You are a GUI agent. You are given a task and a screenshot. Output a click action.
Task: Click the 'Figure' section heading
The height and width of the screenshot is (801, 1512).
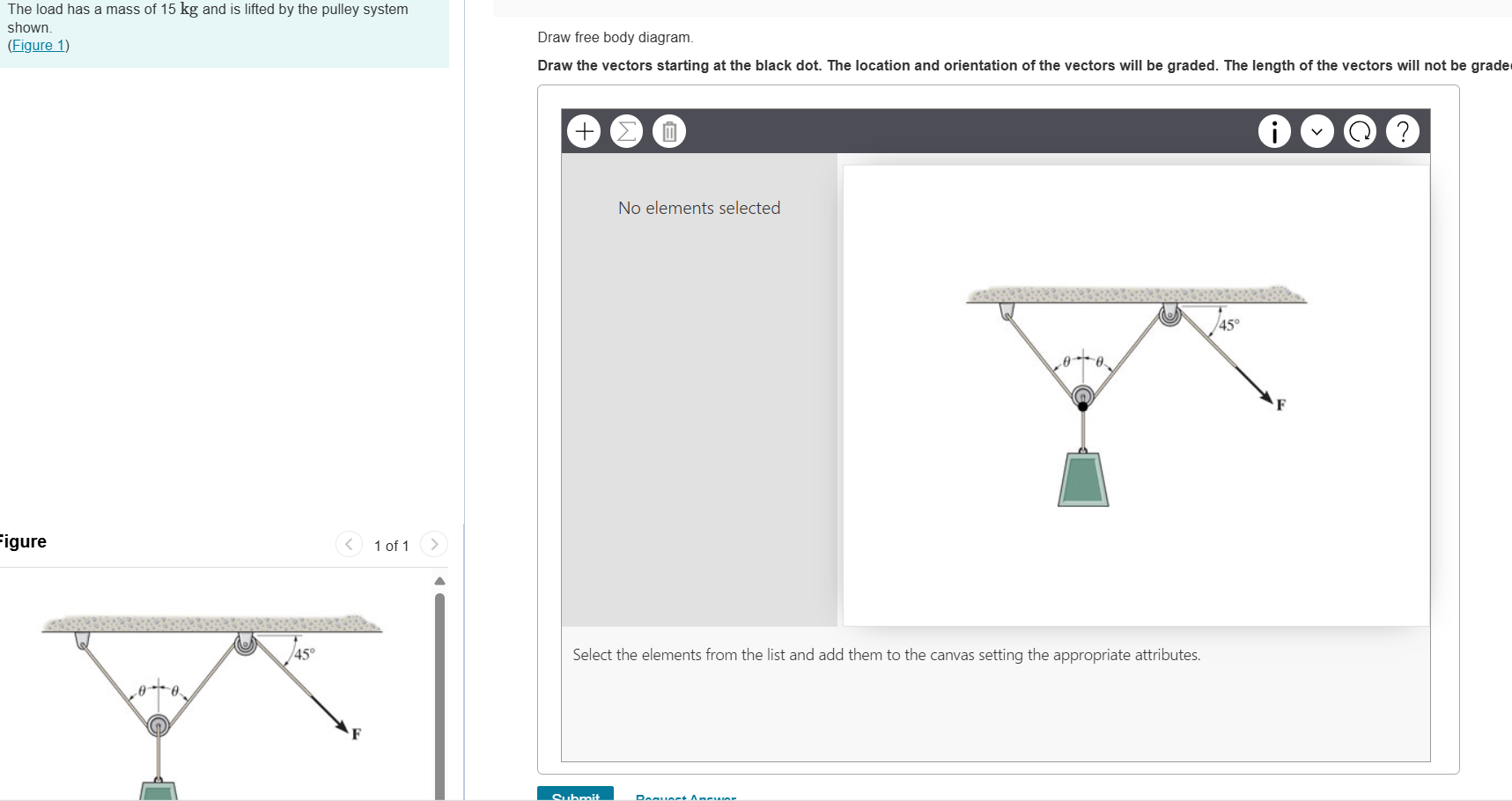[x=23, y=541]
